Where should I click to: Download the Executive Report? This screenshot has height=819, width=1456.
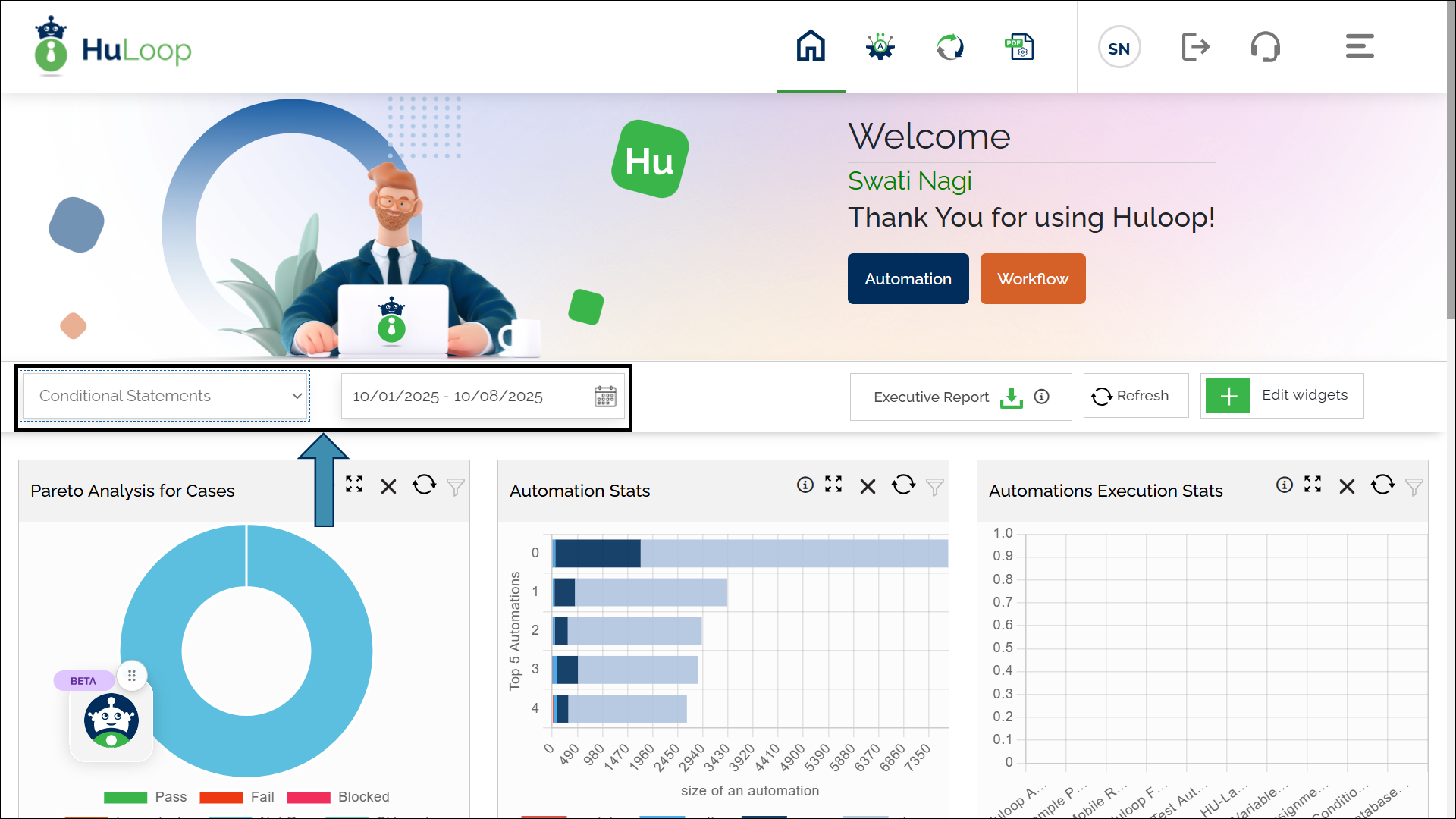point(1011,397)
